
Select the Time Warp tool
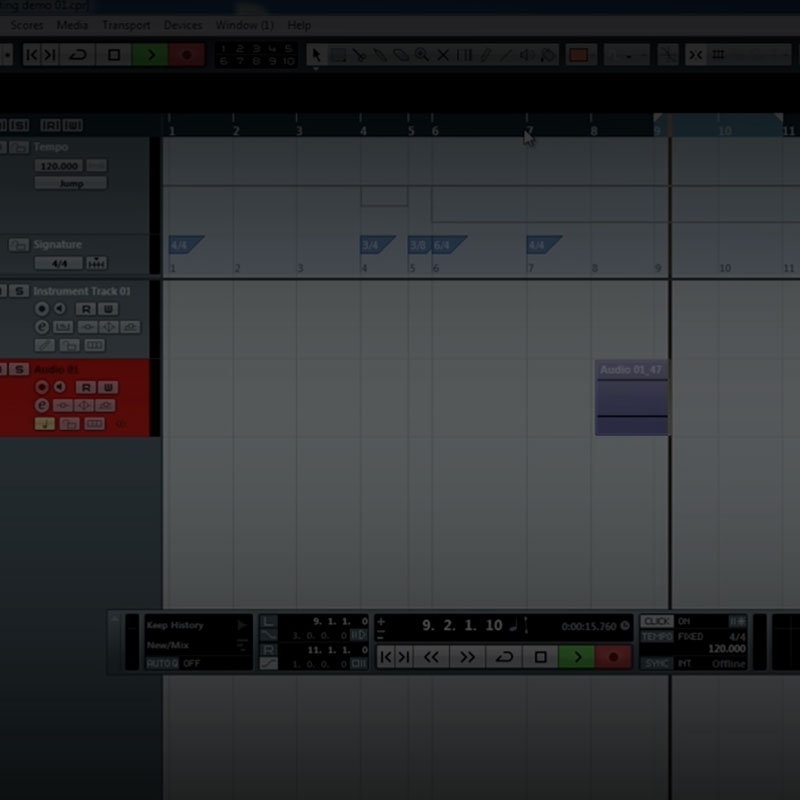coord(464,55)
